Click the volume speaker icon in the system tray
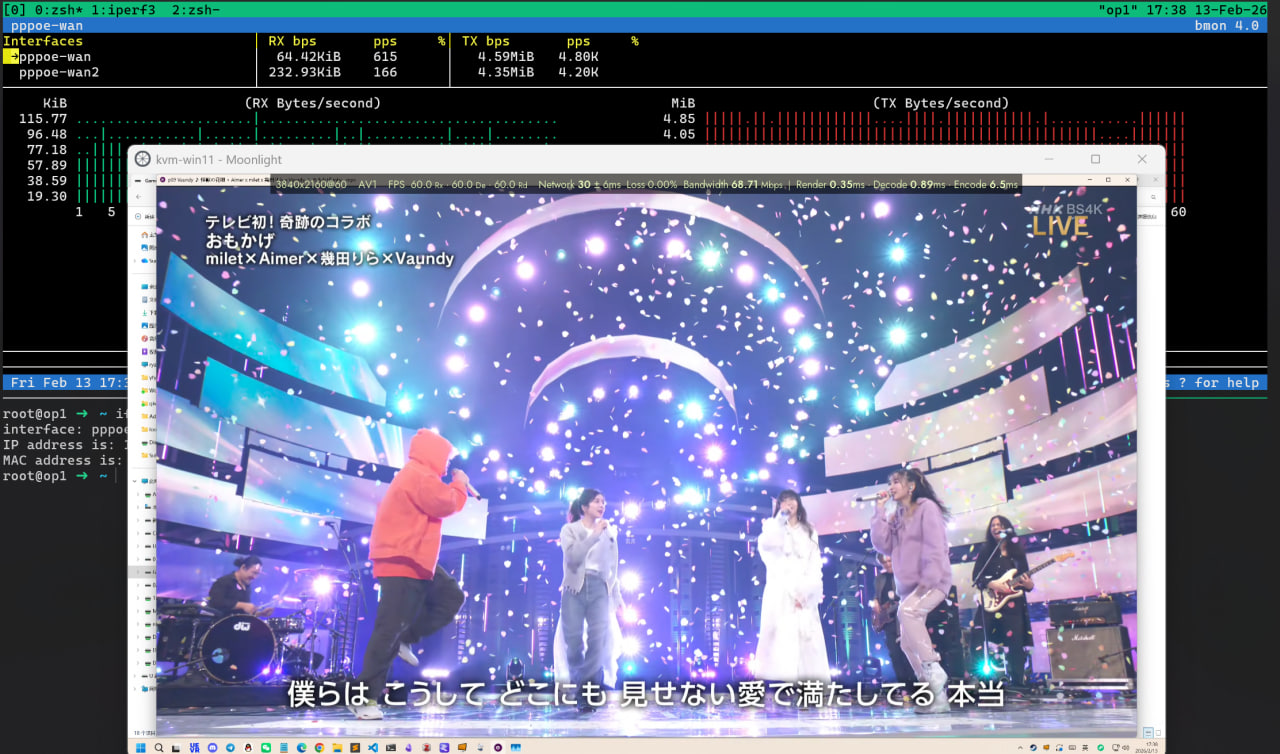Image resolution: width=1280 pixels, height=754 pixels. coord(1126,747)
